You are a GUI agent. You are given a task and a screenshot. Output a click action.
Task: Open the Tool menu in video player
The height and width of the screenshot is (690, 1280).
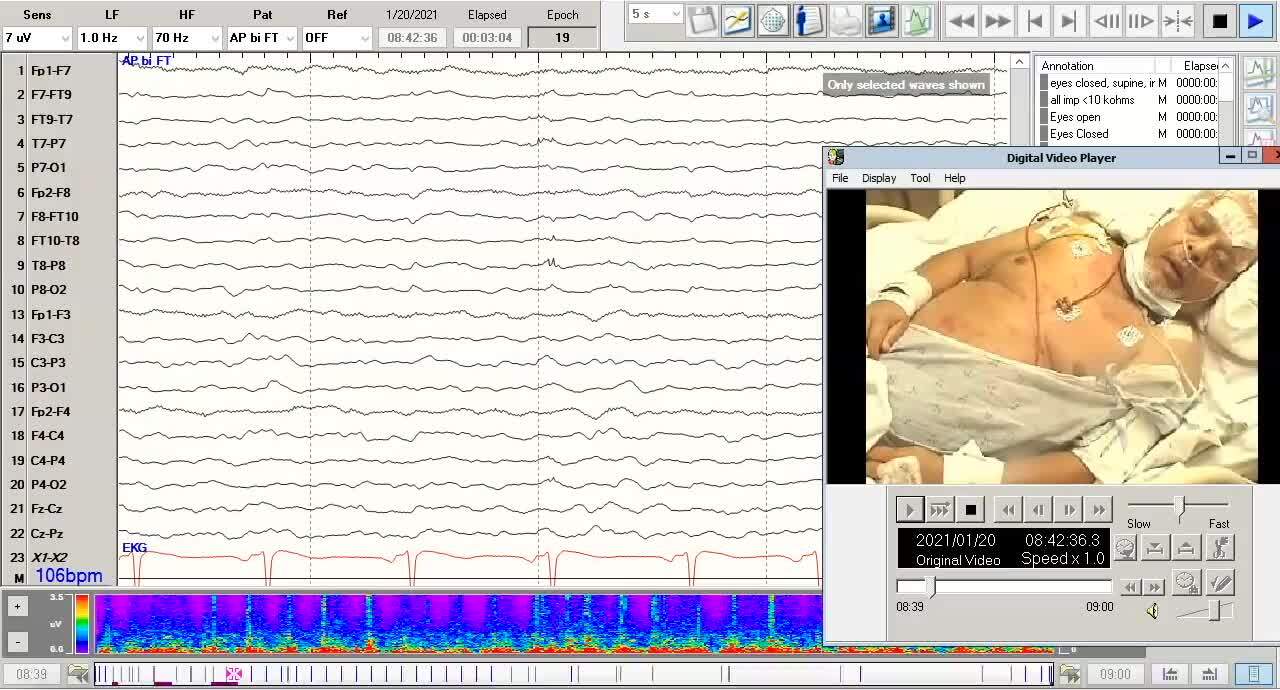pos(920,178)
